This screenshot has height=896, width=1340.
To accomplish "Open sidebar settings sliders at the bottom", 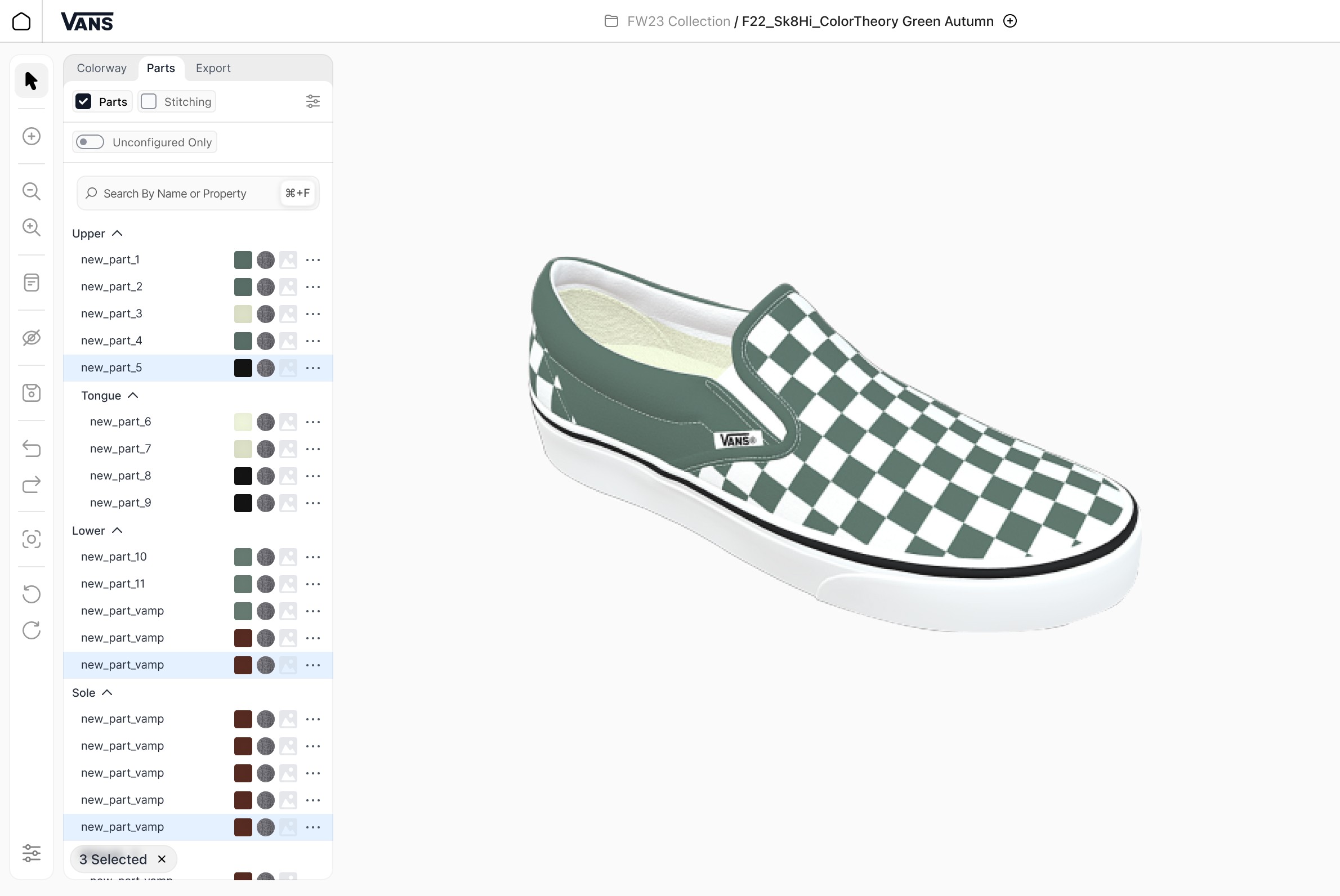I will point(32,853).
